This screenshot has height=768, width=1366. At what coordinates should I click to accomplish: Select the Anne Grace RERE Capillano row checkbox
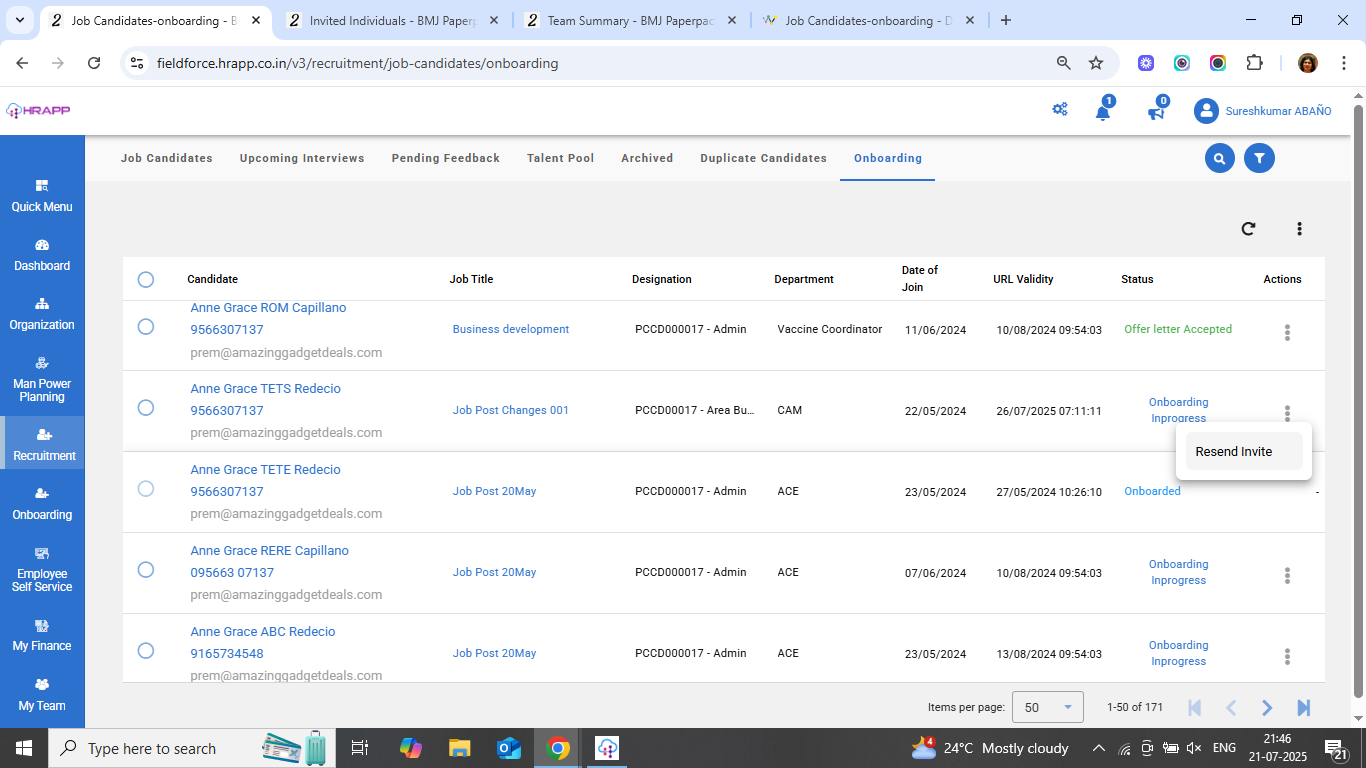(146, 570)
